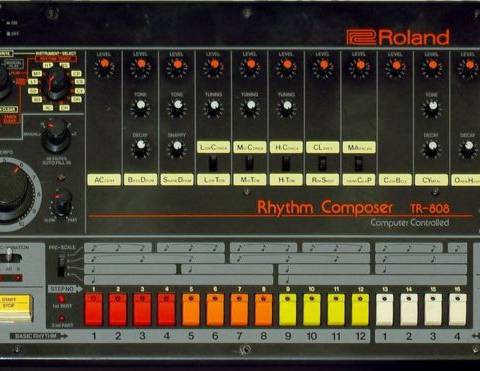Click the Snare Drum instrument label
The width and height of the screenshot is (480, 371).
coord(177,180)
